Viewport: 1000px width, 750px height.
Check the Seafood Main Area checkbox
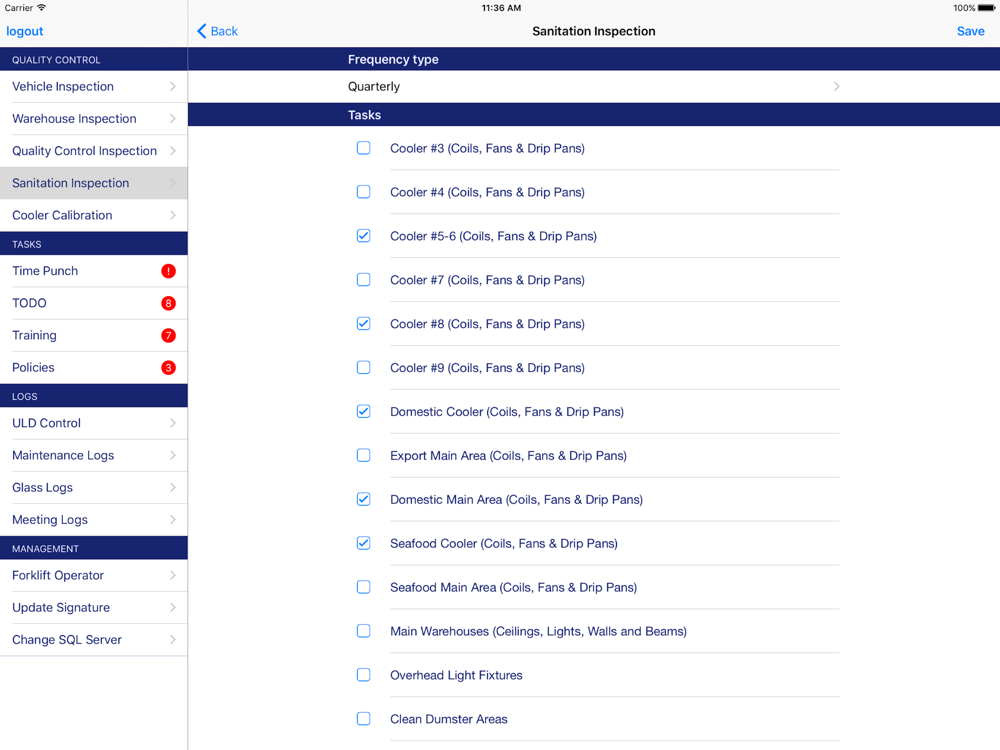364,587
